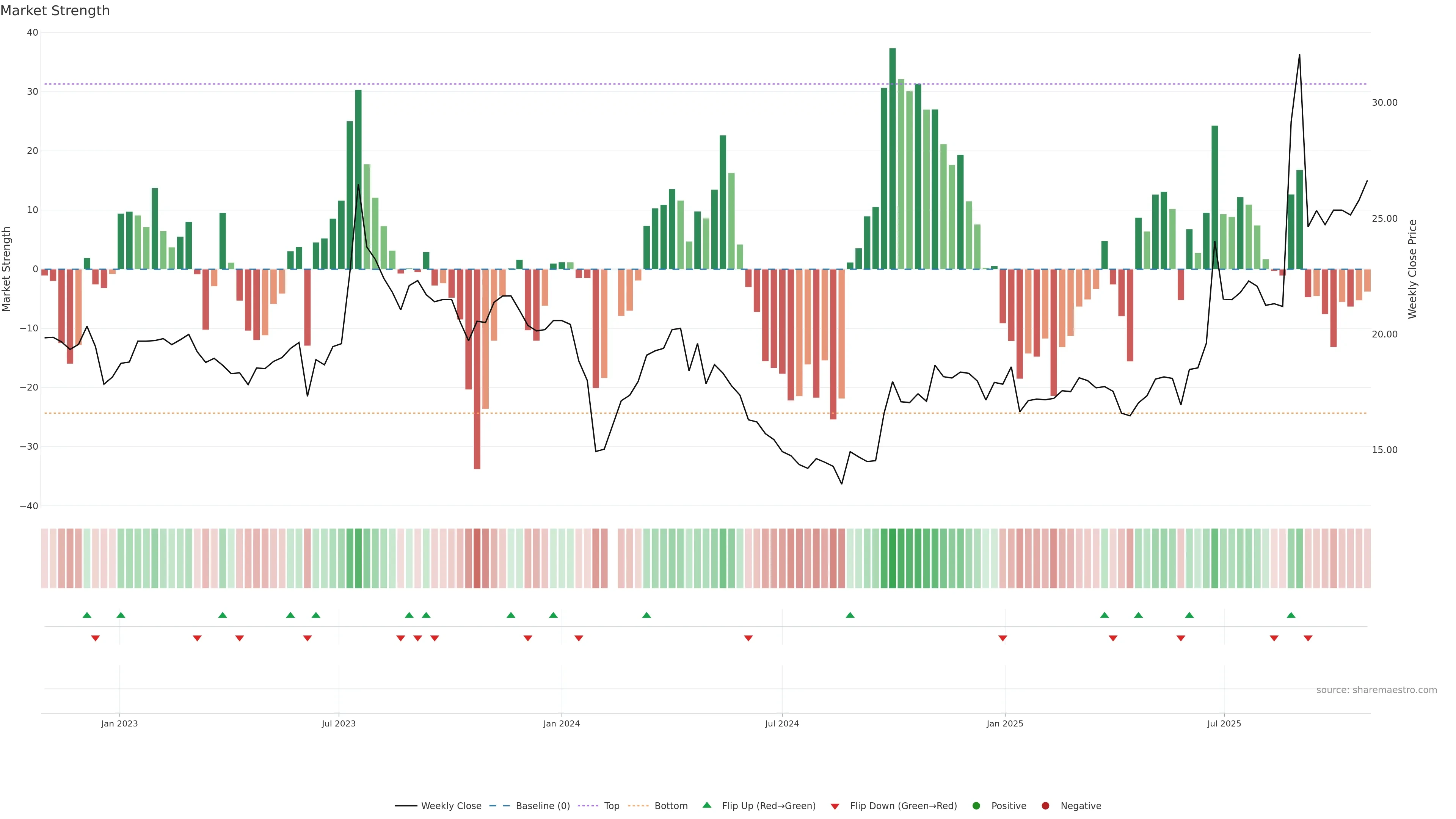The image size is (1456, 819).
Task: Click the Market Strength chart title
Action: pos(55,11)
